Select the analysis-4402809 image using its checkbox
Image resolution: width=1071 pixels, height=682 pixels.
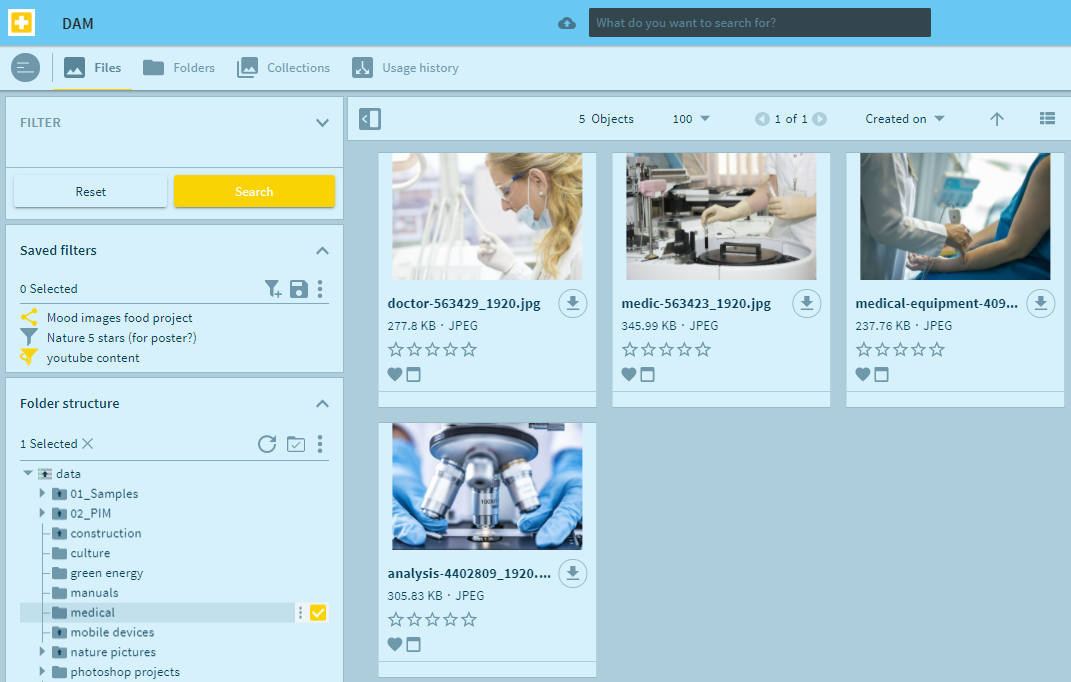coord(413,644)
